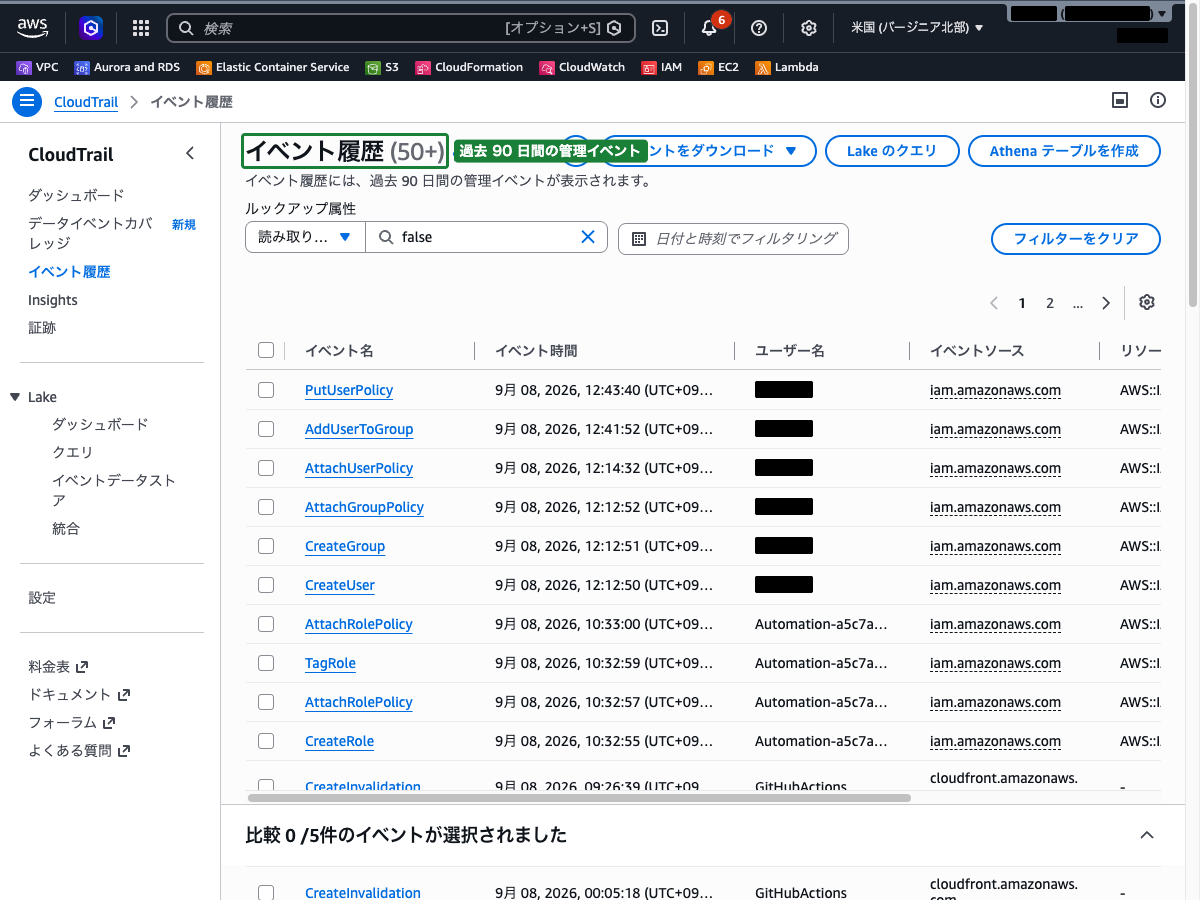Check the AddUserToGroup event row
The width and height of the screenshot is (1200, 900).
pyautogui.click(x=266, y=429)
